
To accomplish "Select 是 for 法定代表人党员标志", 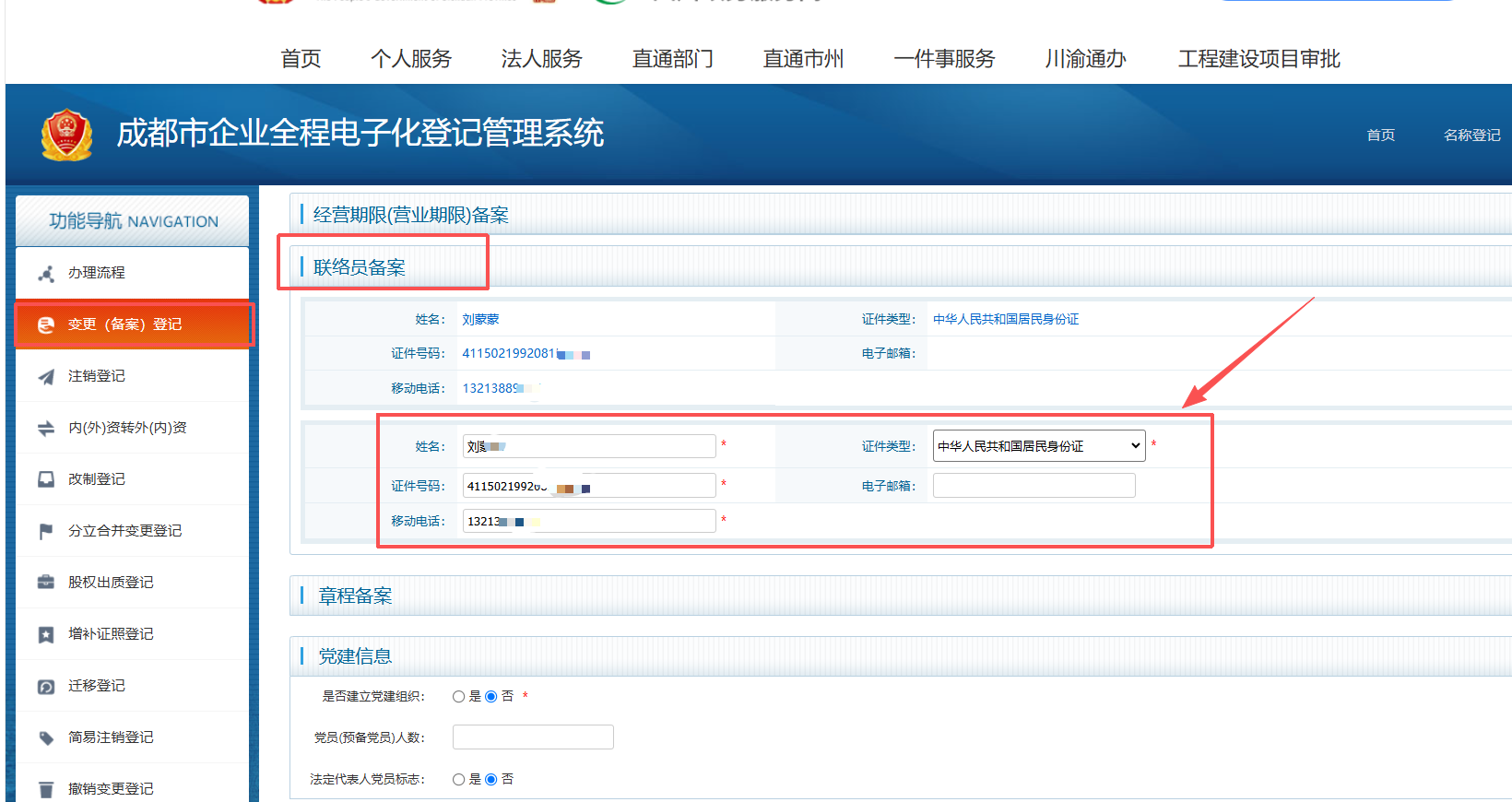I will point(458,780).
